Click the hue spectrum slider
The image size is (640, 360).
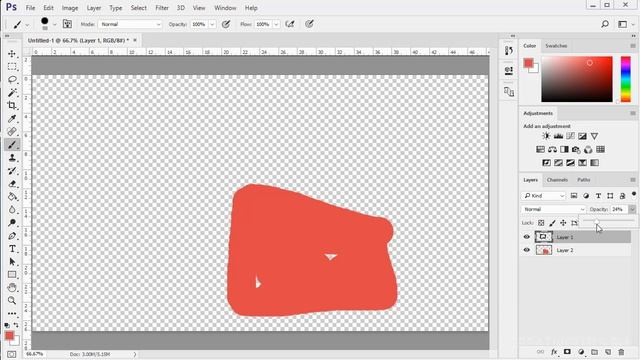pos(626,79)
